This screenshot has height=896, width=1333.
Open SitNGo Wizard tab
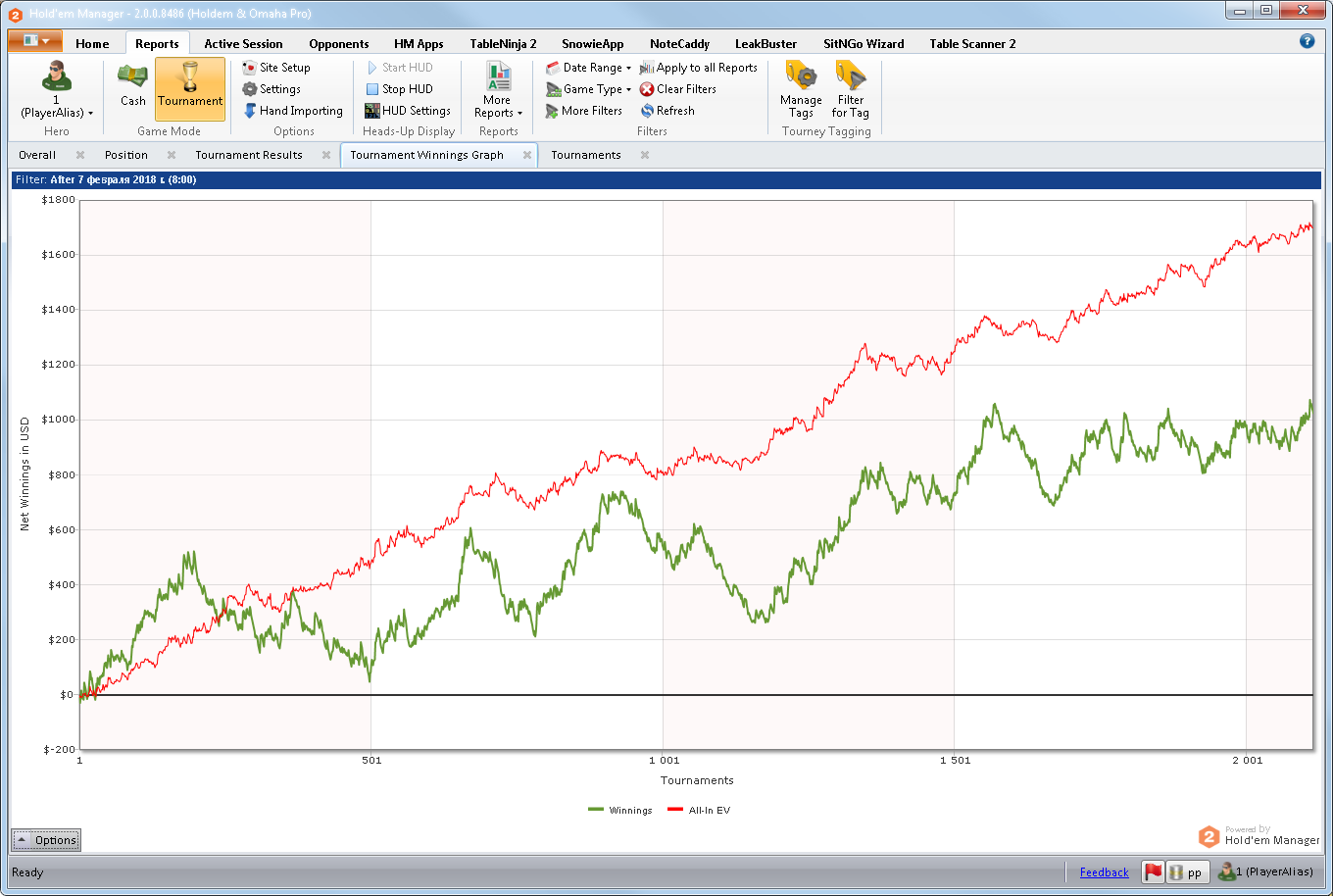[864, 43]
